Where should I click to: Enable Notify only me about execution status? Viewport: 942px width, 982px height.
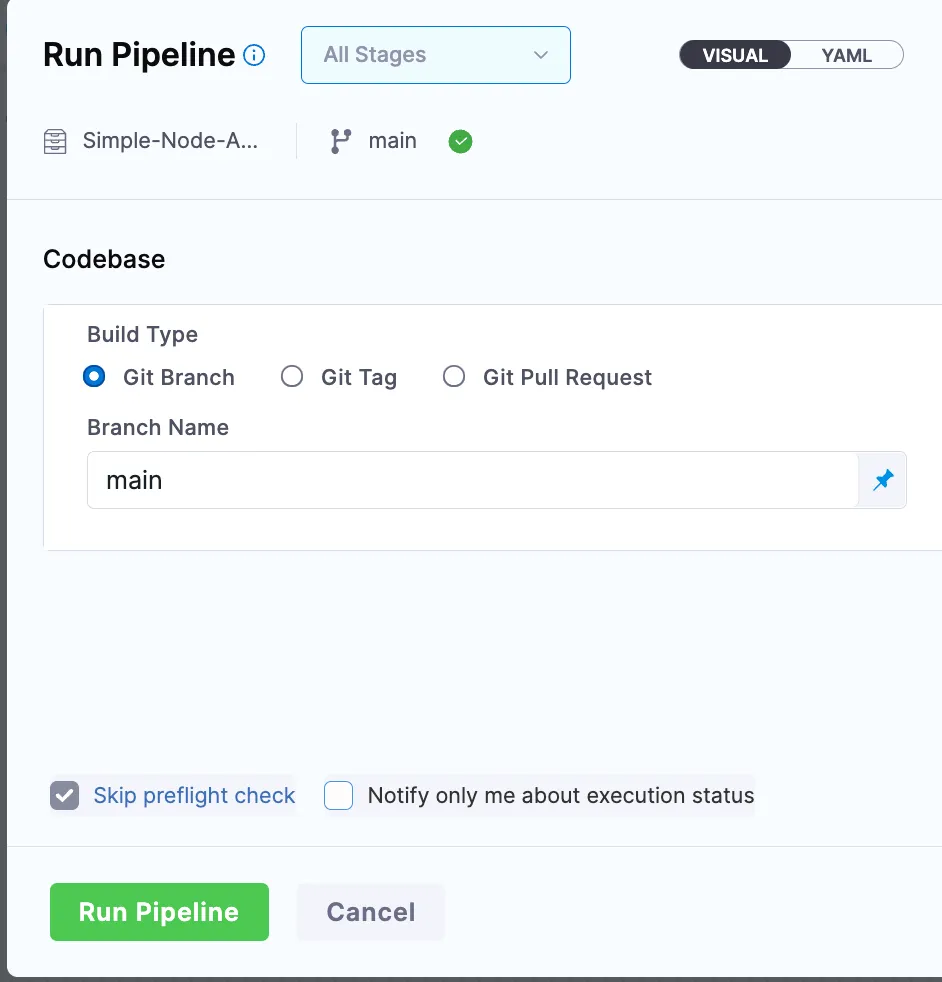point(338,795)
